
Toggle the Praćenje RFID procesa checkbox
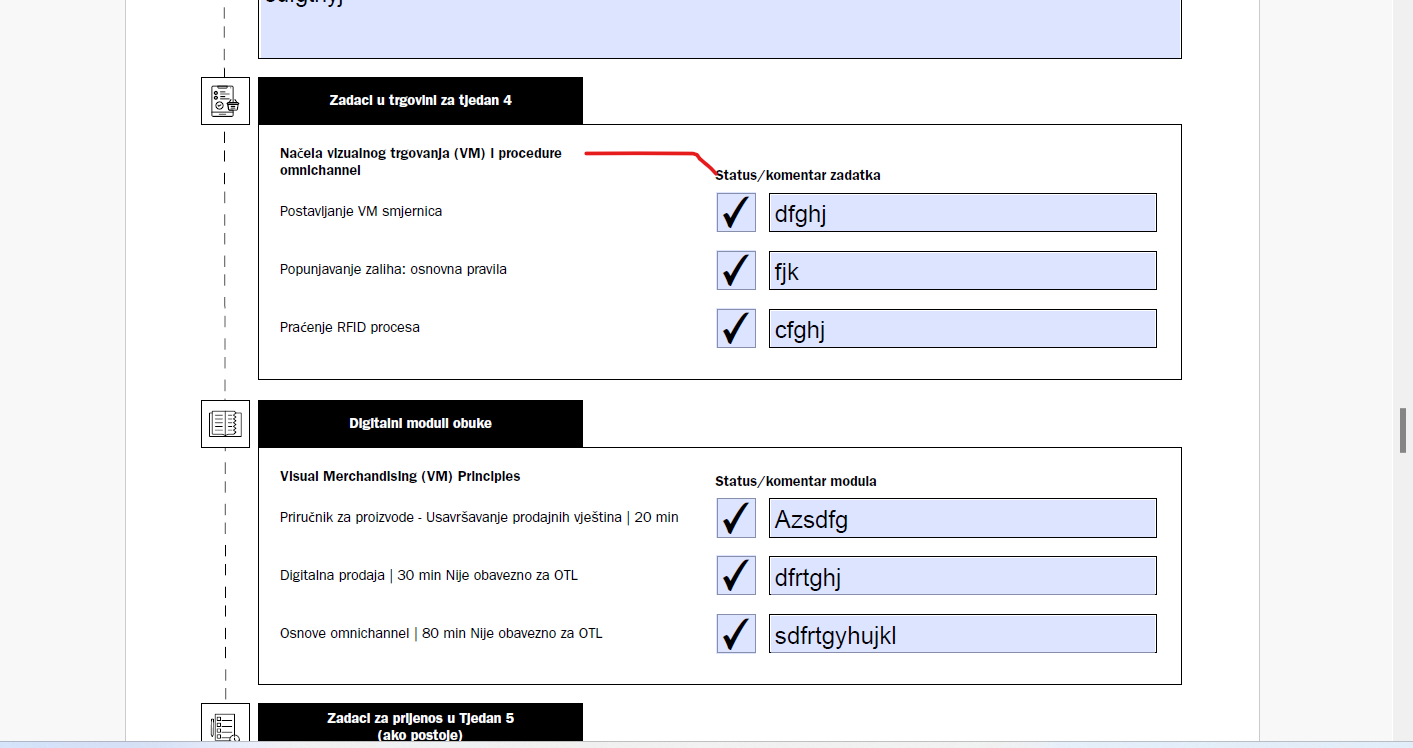point(736,328)
